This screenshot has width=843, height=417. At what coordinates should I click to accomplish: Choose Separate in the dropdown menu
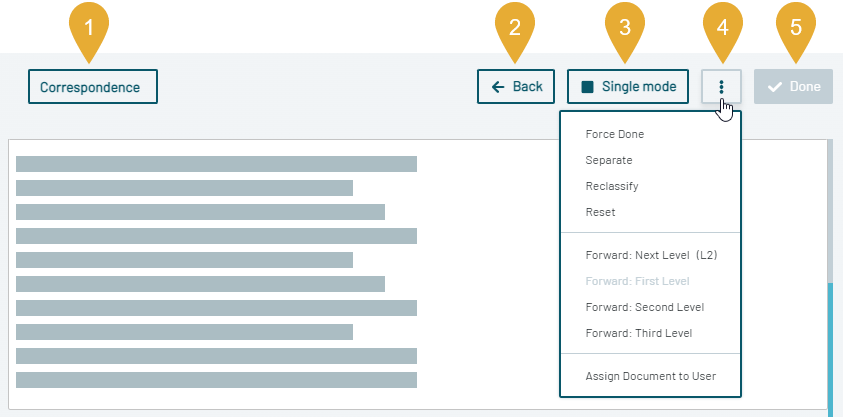pos(608,160)
